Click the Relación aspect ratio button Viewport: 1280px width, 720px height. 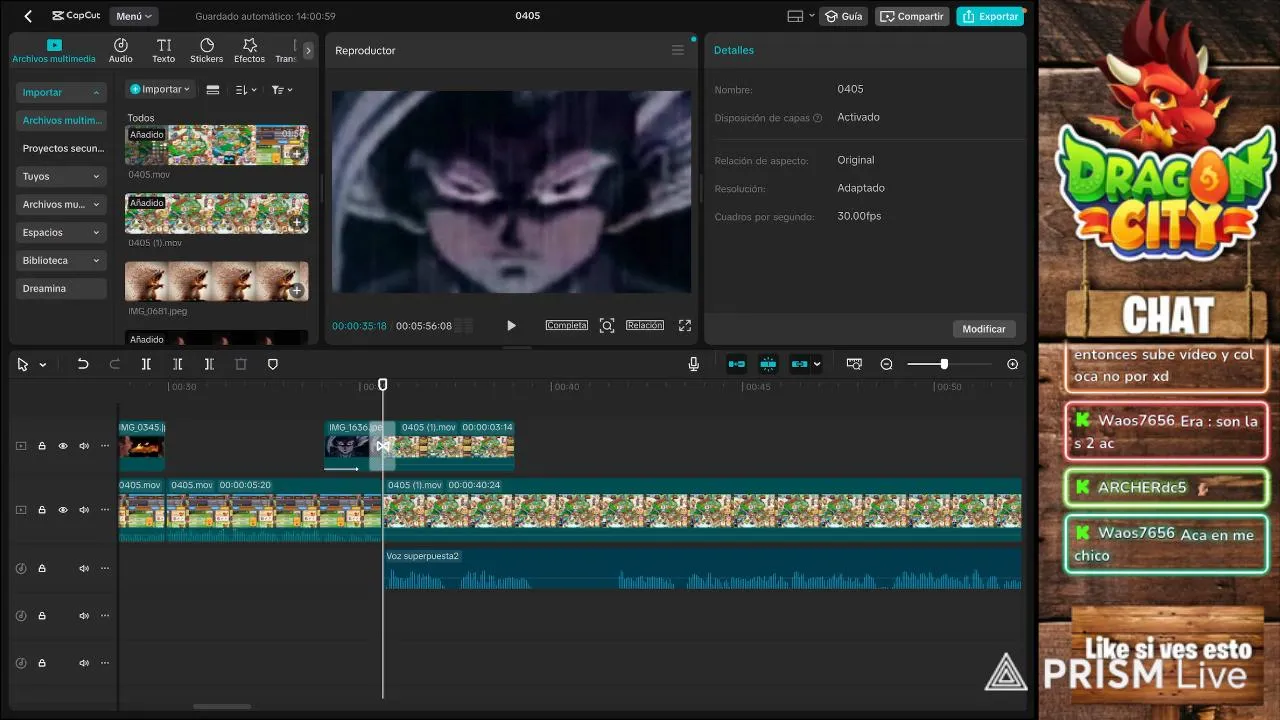pos(645,325)
